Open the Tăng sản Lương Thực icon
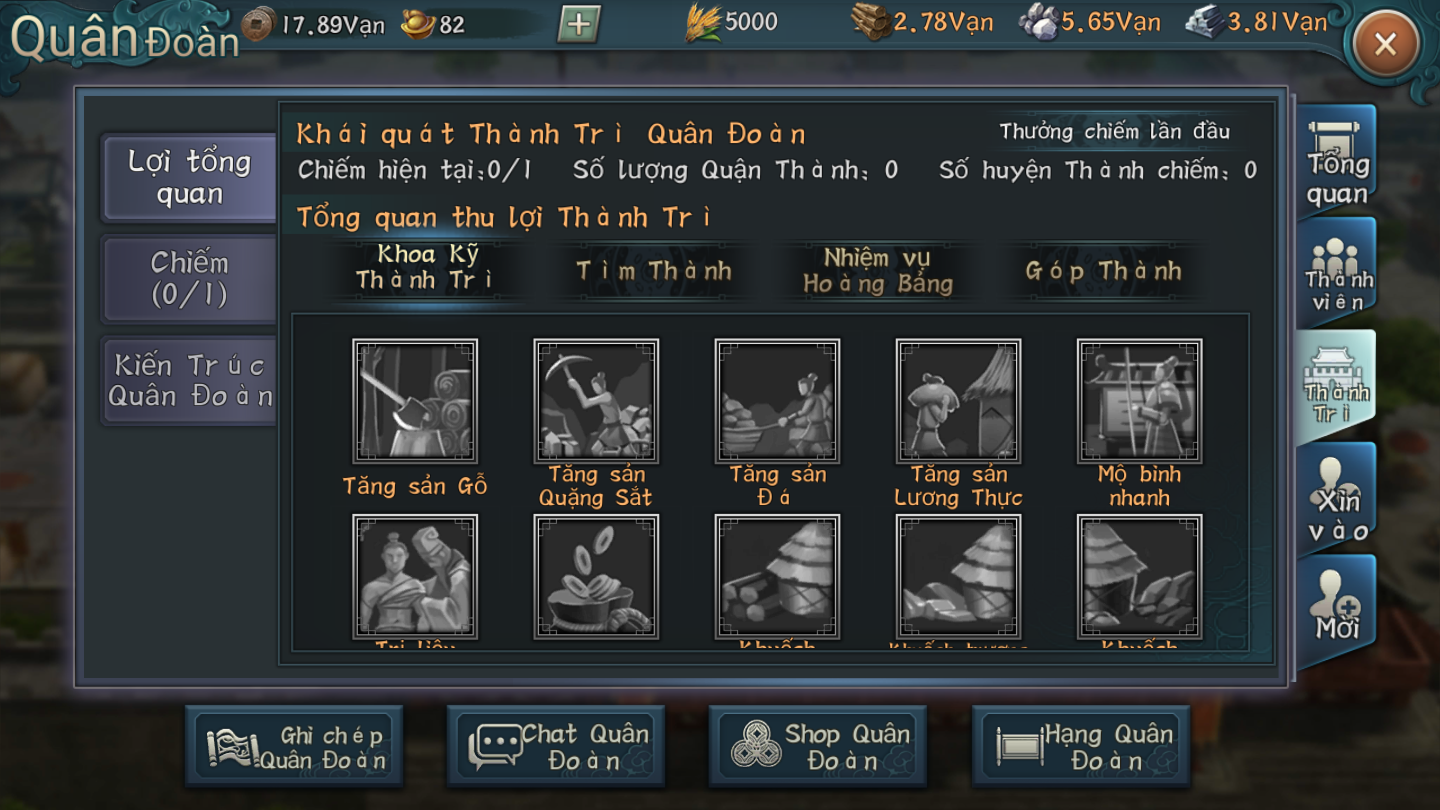The image size is (1440, 810). pos(958,401)
